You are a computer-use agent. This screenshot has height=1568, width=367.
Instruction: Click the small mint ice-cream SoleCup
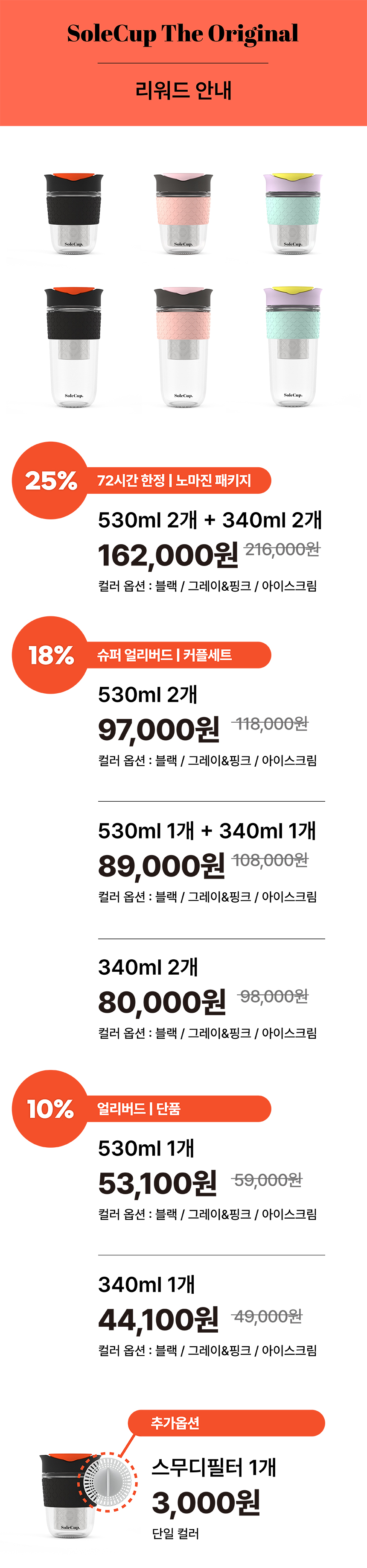(293, 213)
